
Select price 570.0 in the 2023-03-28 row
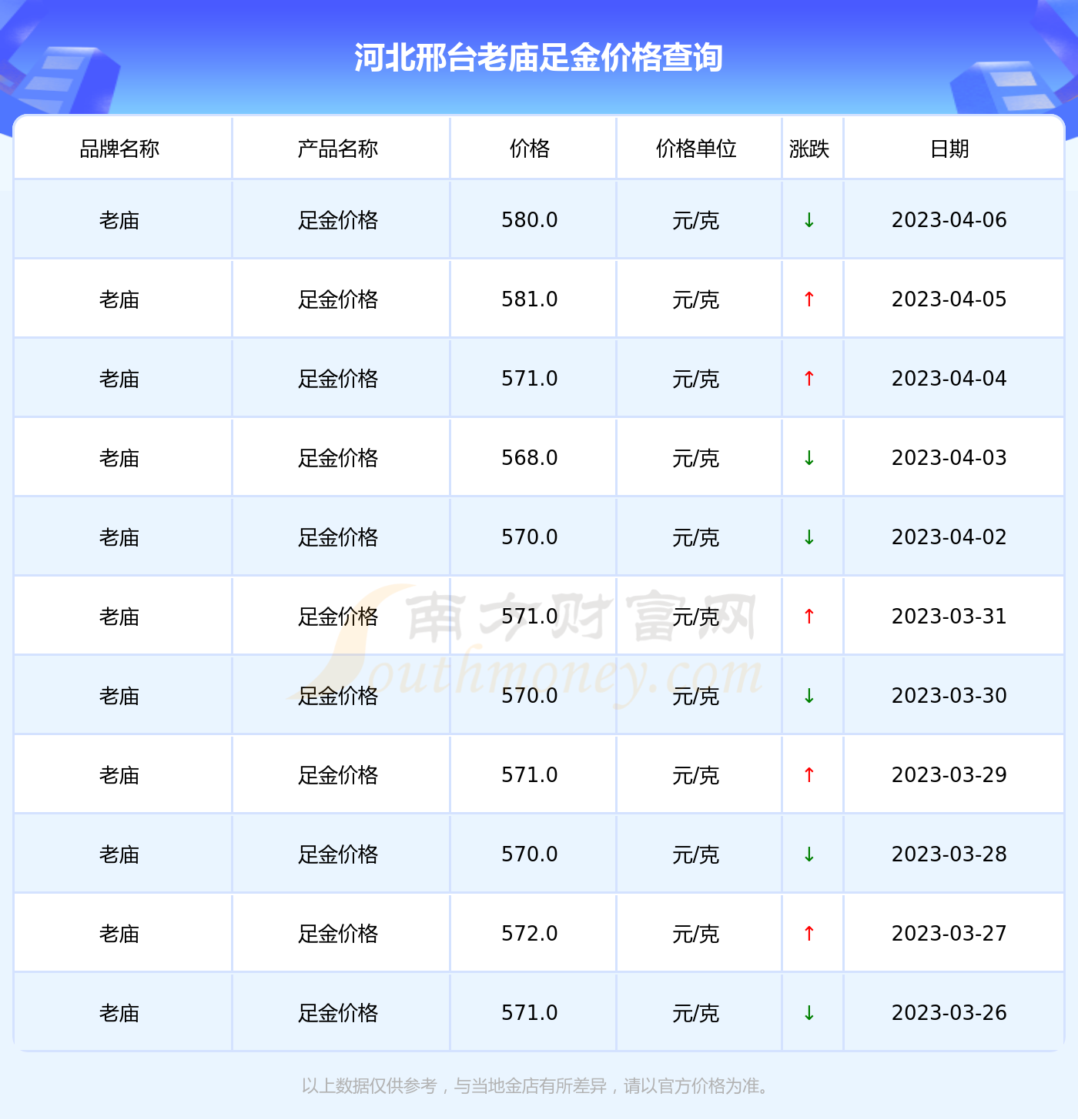530,854
